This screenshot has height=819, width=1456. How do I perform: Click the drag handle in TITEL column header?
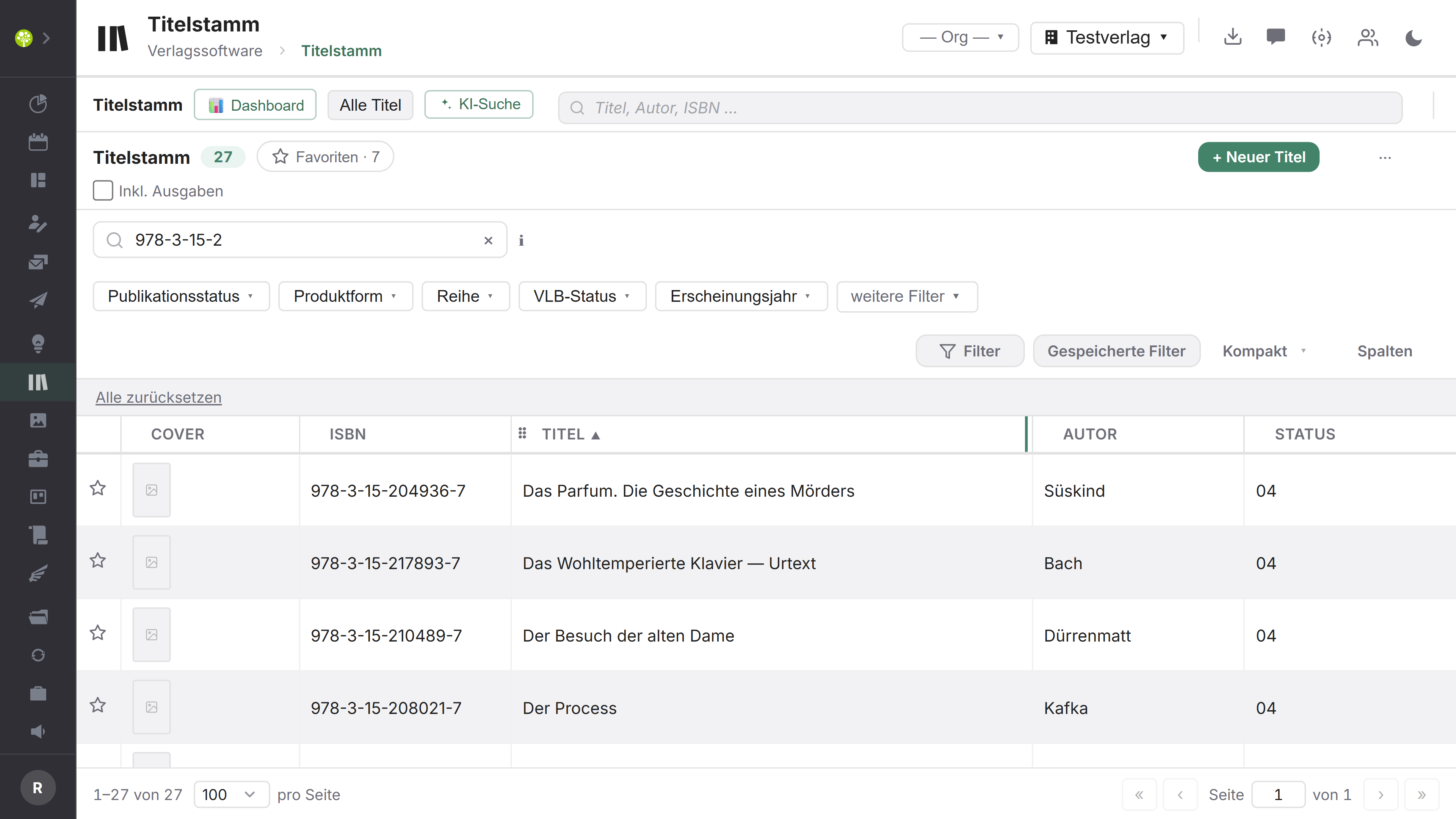(x=522, y=433)
